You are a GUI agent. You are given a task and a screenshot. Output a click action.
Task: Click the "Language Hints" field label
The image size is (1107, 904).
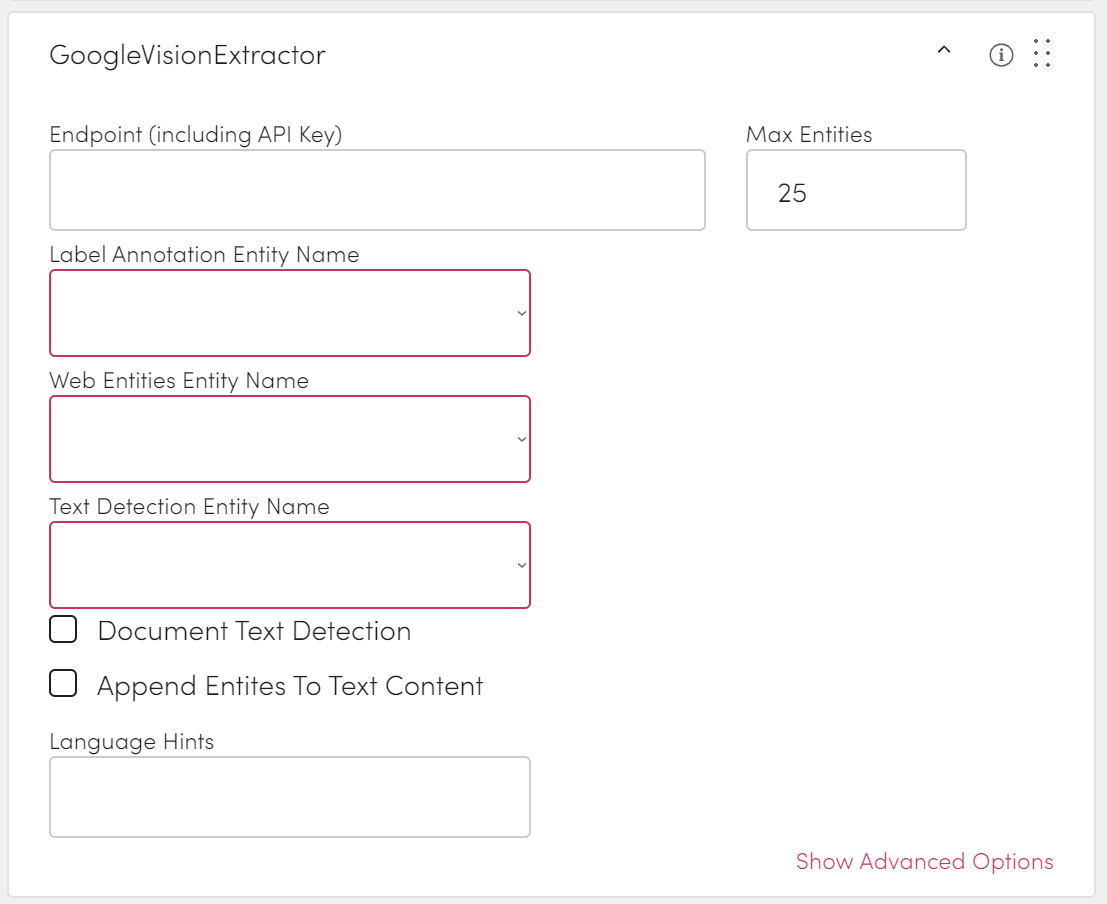click(x=132, y=742)
